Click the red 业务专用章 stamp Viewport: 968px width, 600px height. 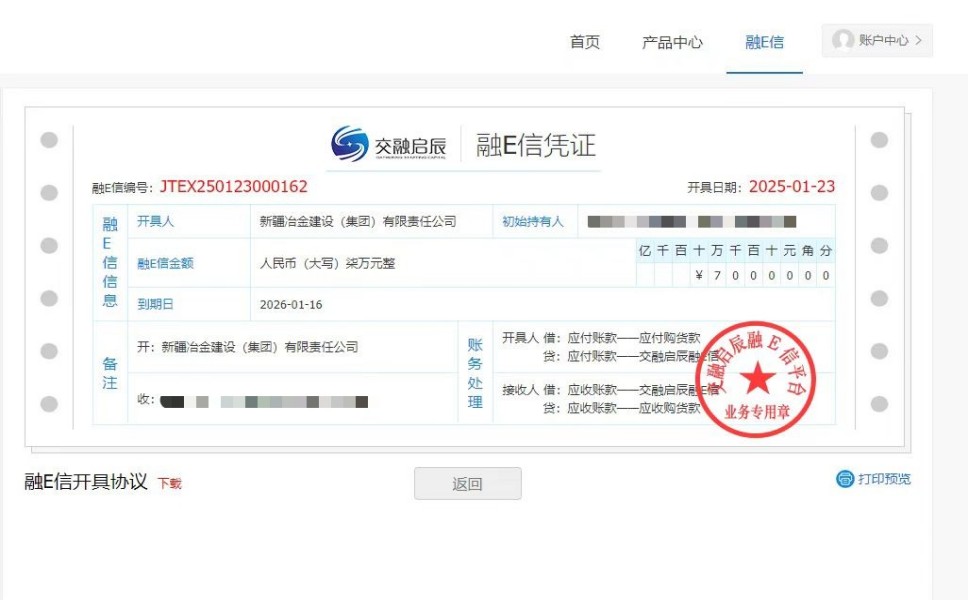click(x=756, y=379)
